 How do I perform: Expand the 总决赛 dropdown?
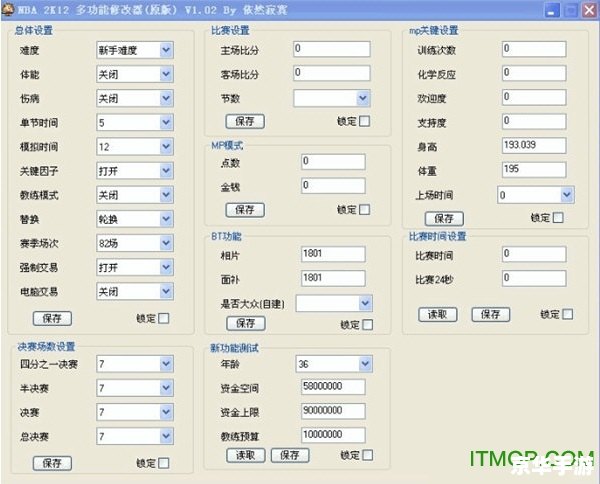(x=135, y=436)
